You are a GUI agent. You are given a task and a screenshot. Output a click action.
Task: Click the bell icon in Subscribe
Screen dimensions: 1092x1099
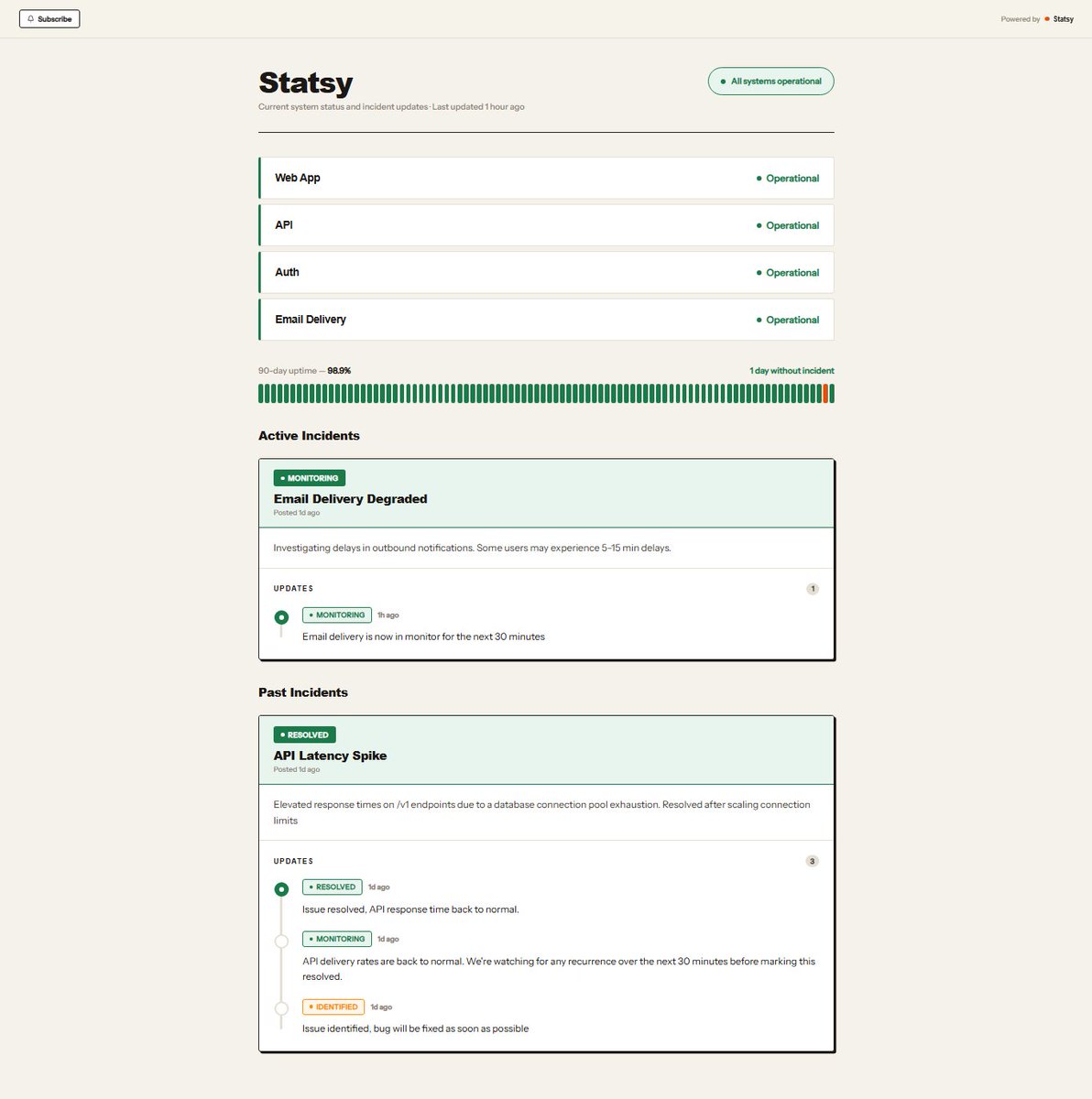tap(30, 18)
